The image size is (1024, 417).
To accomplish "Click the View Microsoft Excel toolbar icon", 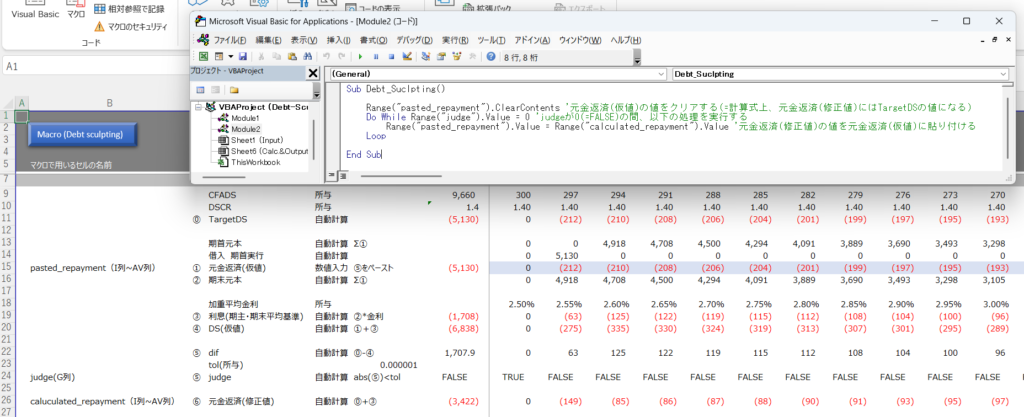I will [x=204, y=57].
